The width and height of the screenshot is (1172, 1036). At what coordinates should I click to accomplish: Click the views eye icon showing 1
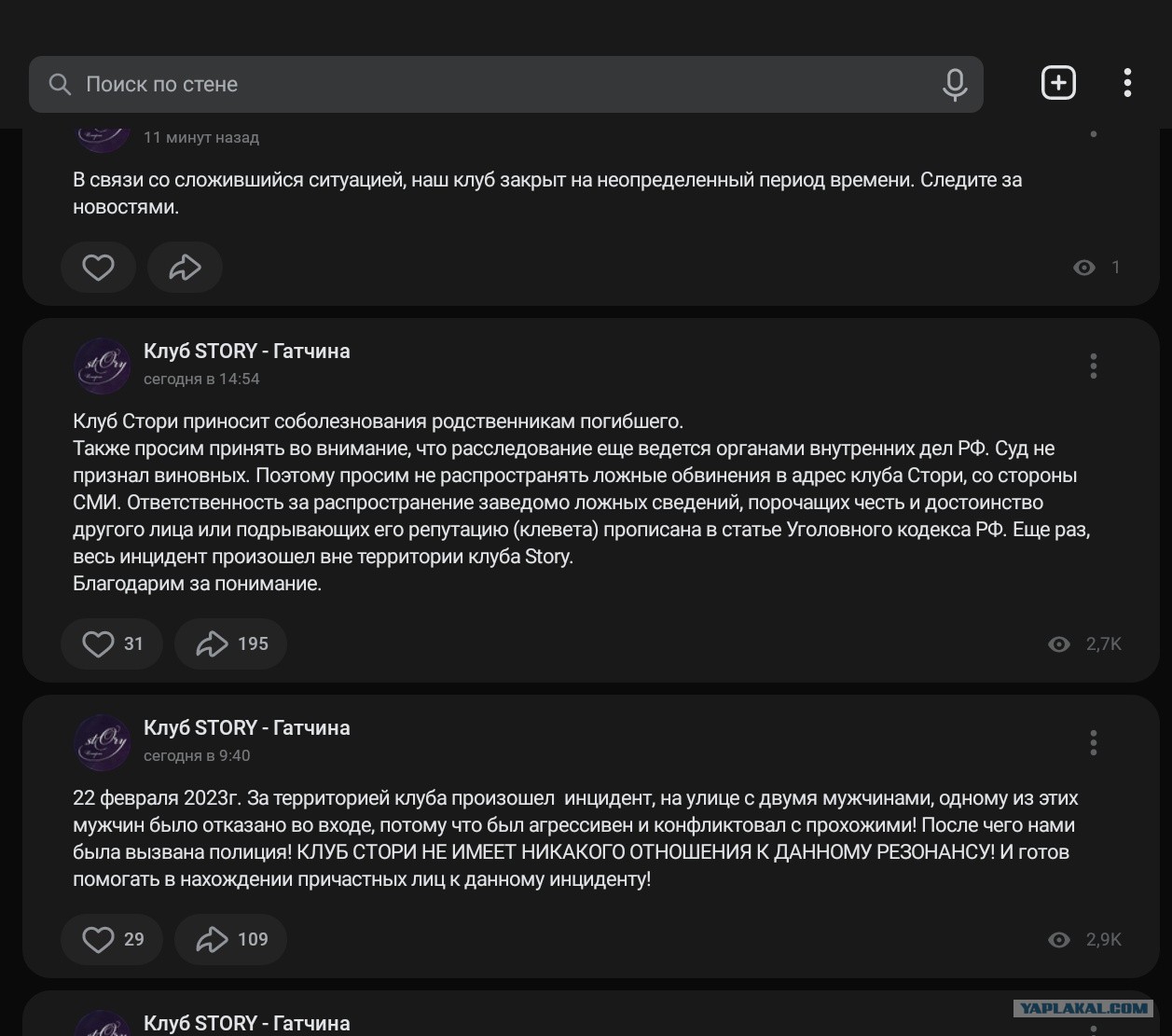click(1084, 268)
